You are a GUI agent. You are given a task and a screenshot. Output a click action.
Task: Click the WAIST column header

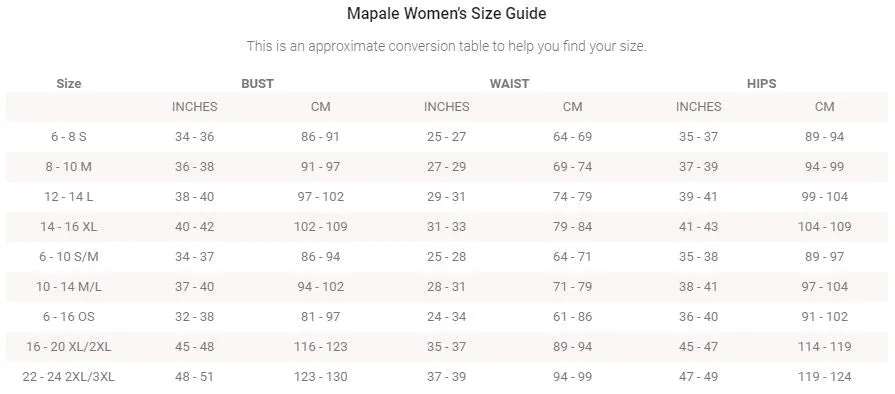509,83
